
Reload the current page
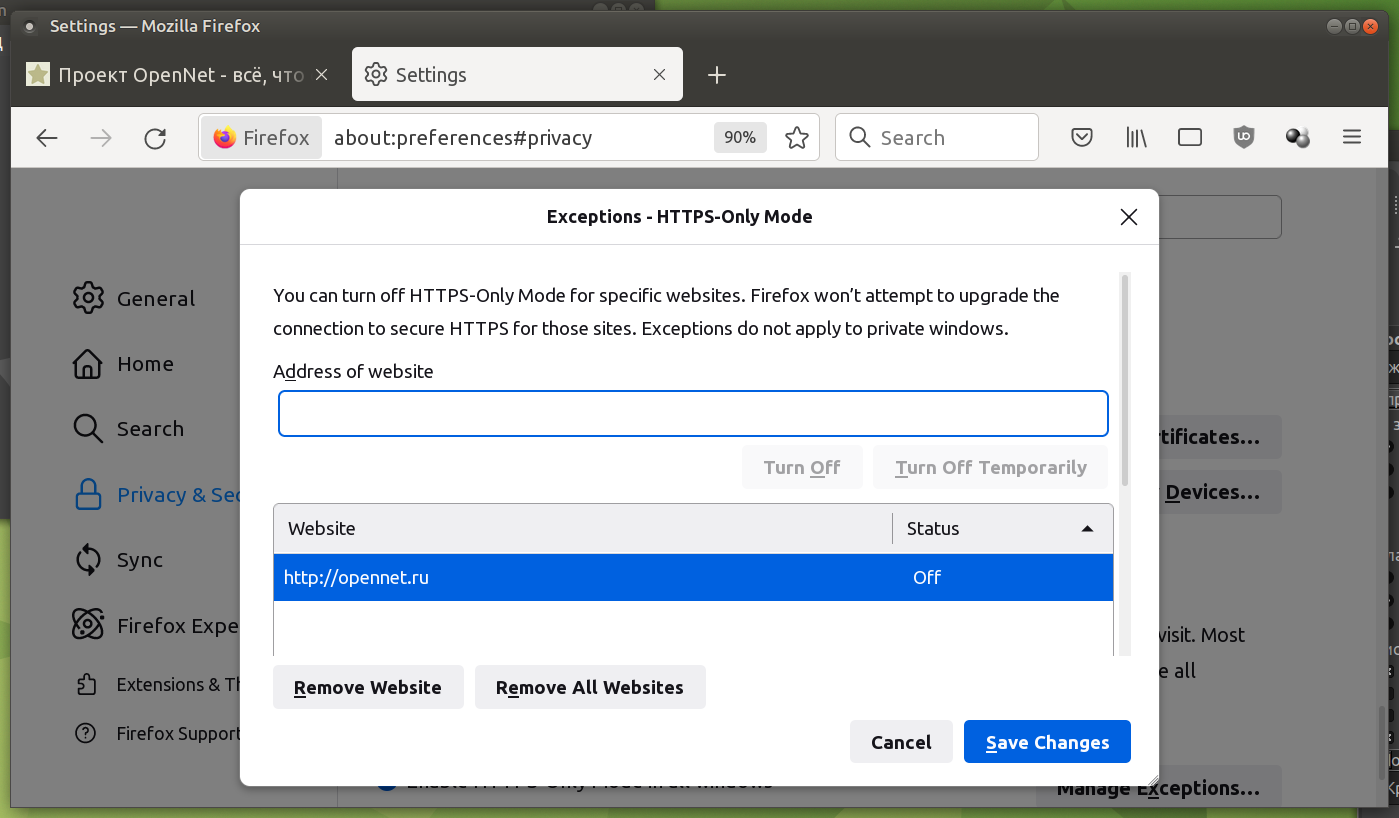(155, 138)
